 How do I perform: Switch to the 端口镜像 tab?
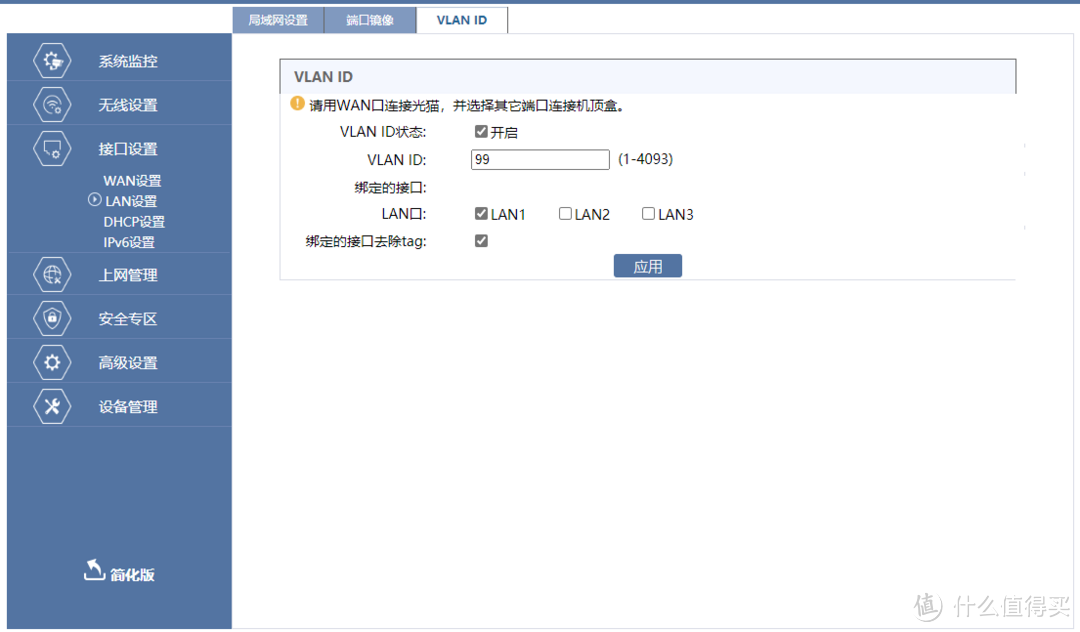click(370, 20)
